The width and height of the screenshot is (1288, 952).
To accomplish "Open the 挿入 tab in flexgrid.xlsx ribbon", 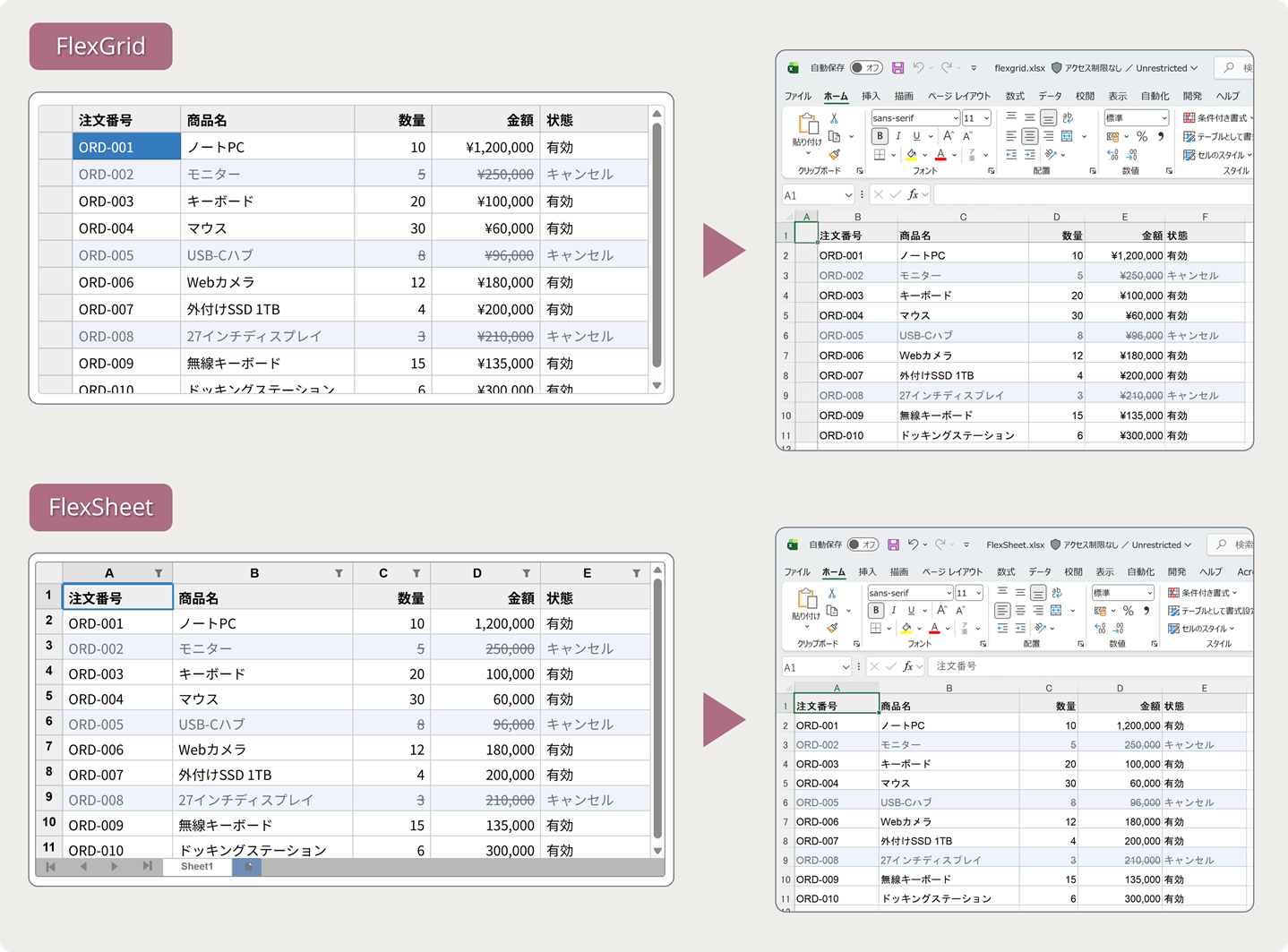I will coord(871,96).
